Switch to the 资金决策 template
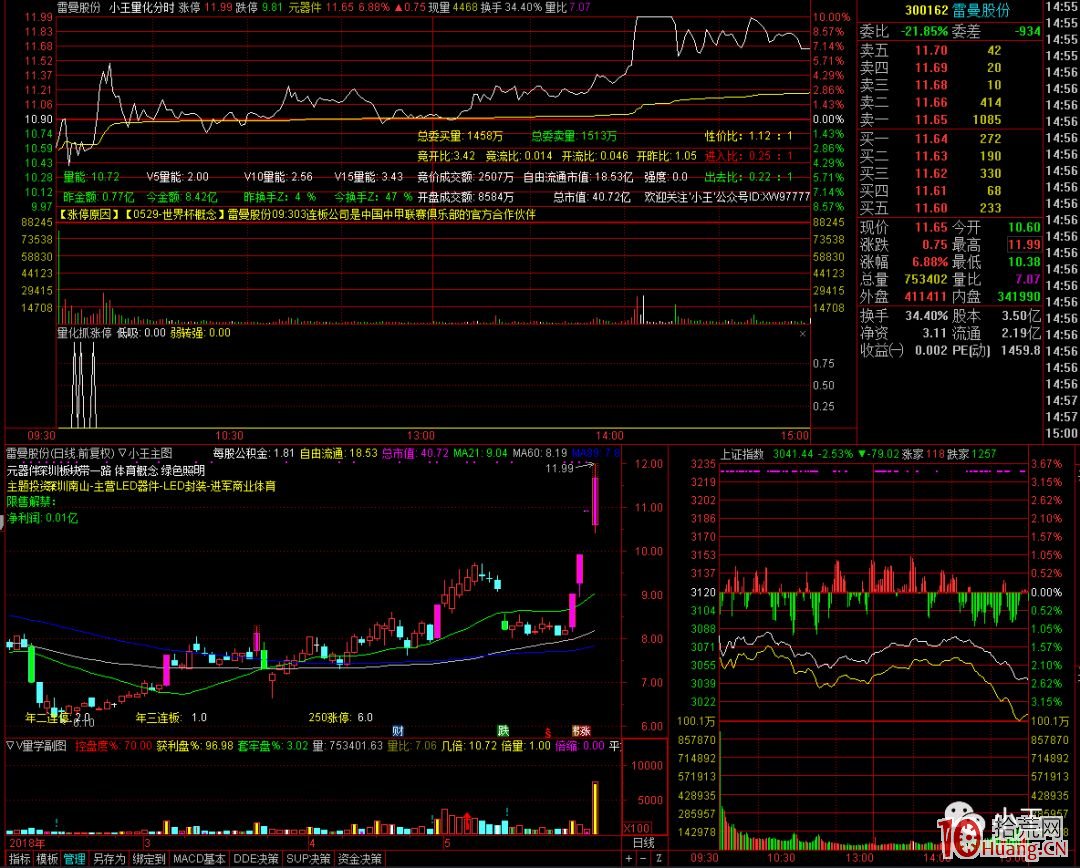This screenshot has width=1080, height=868. 359,859
